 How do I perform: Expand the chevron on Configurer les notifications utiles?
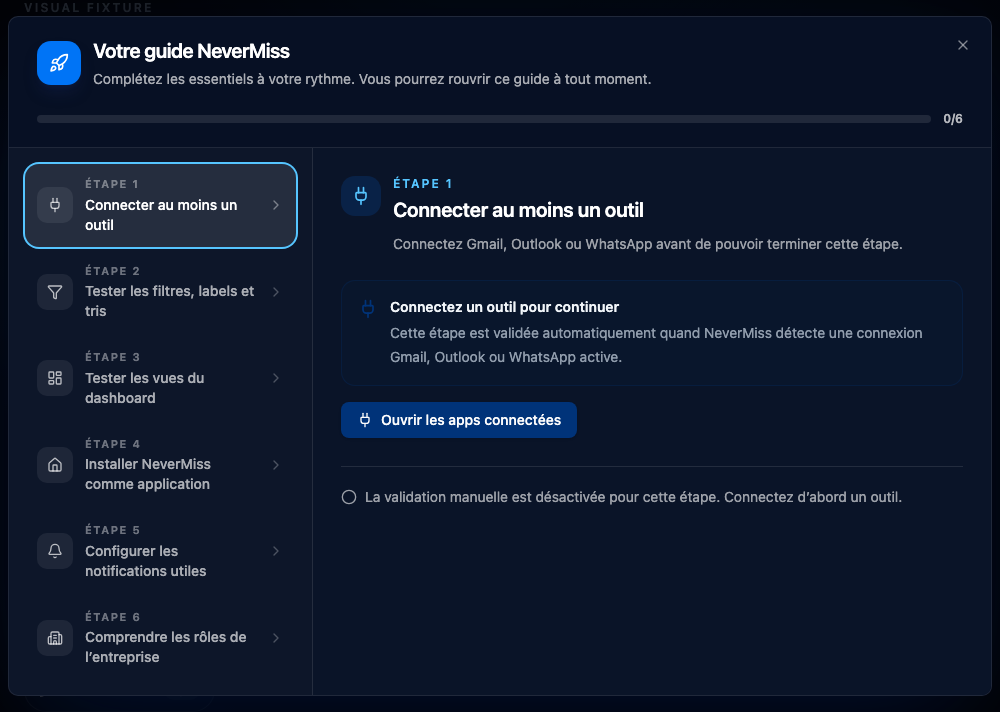tap(276, 551)
